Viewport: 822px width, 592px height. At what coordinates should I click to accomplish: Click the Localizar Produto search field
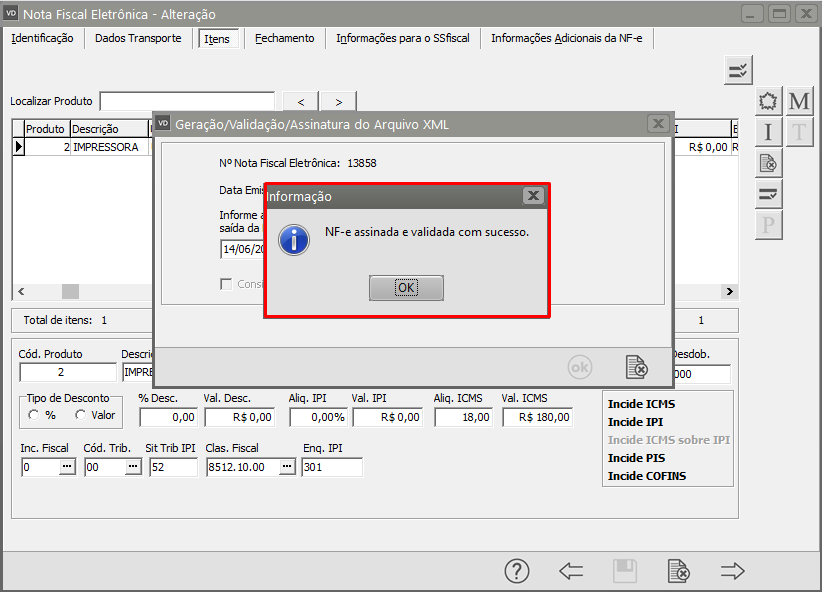click(186, 101)
